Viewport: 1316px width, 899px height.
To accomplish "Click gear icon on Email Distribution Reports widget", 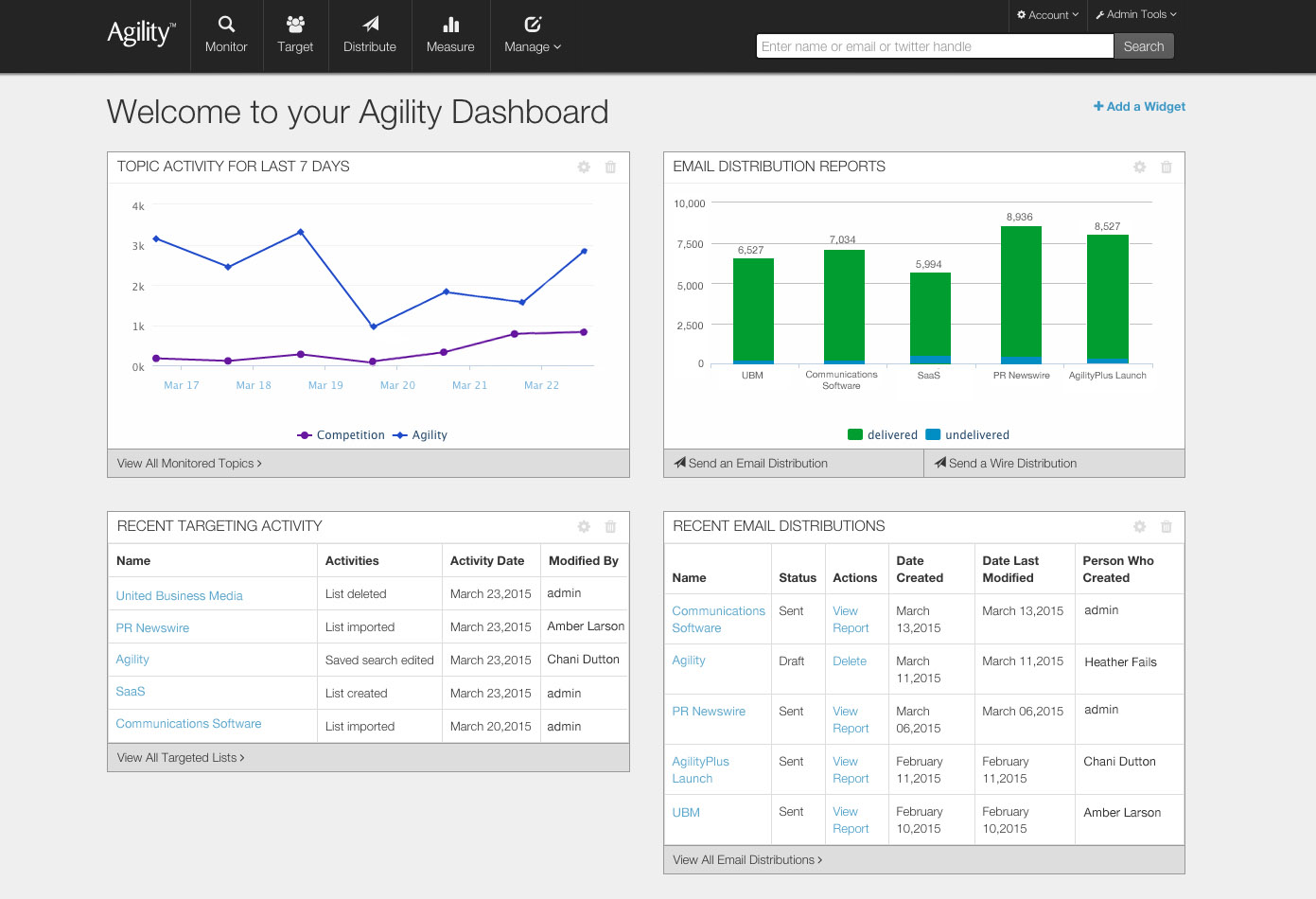I will coord(1139,167).
